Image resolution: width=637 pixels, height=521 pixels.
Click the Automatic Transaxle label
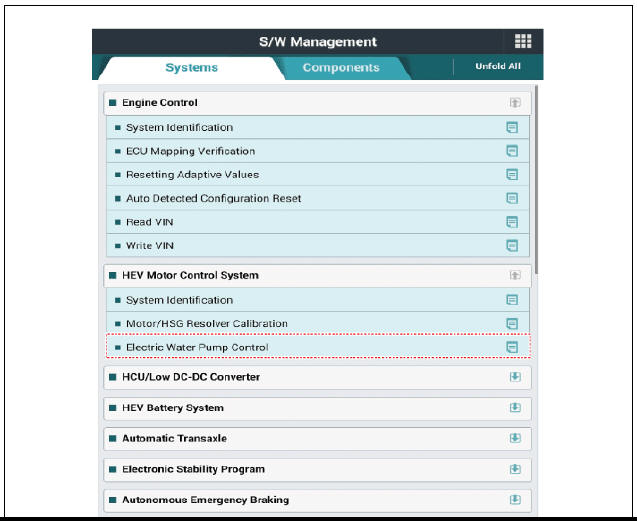[x=174, y=439]
